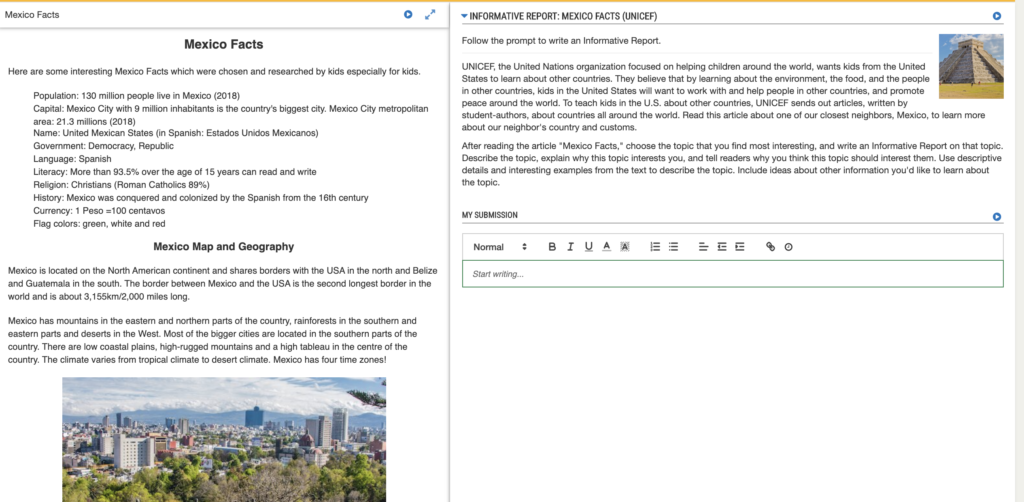
Task: Play audio for My Submission section
Action: tap(997, 216)
